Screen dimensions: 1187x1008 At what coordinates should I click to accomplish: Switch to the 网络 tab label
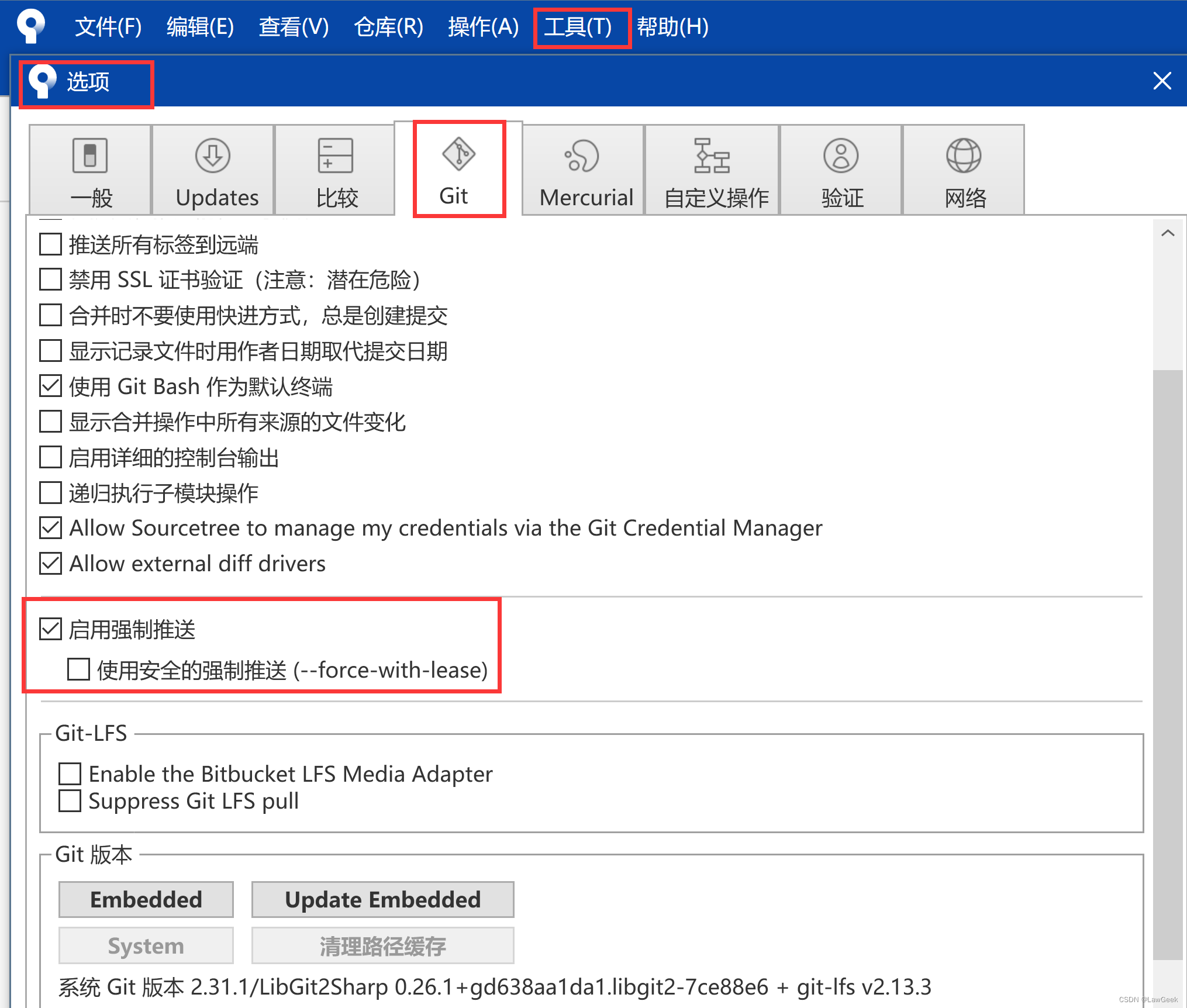(965, 198)
